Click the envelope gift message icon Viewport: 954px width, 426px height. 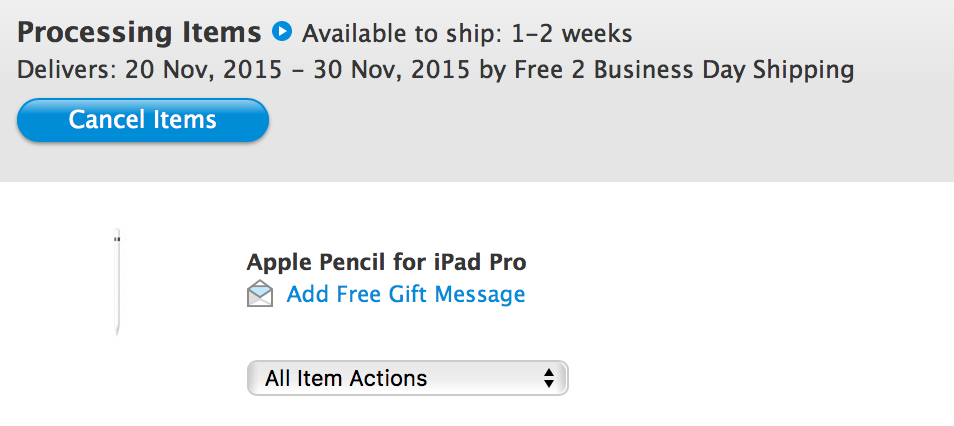260,294
